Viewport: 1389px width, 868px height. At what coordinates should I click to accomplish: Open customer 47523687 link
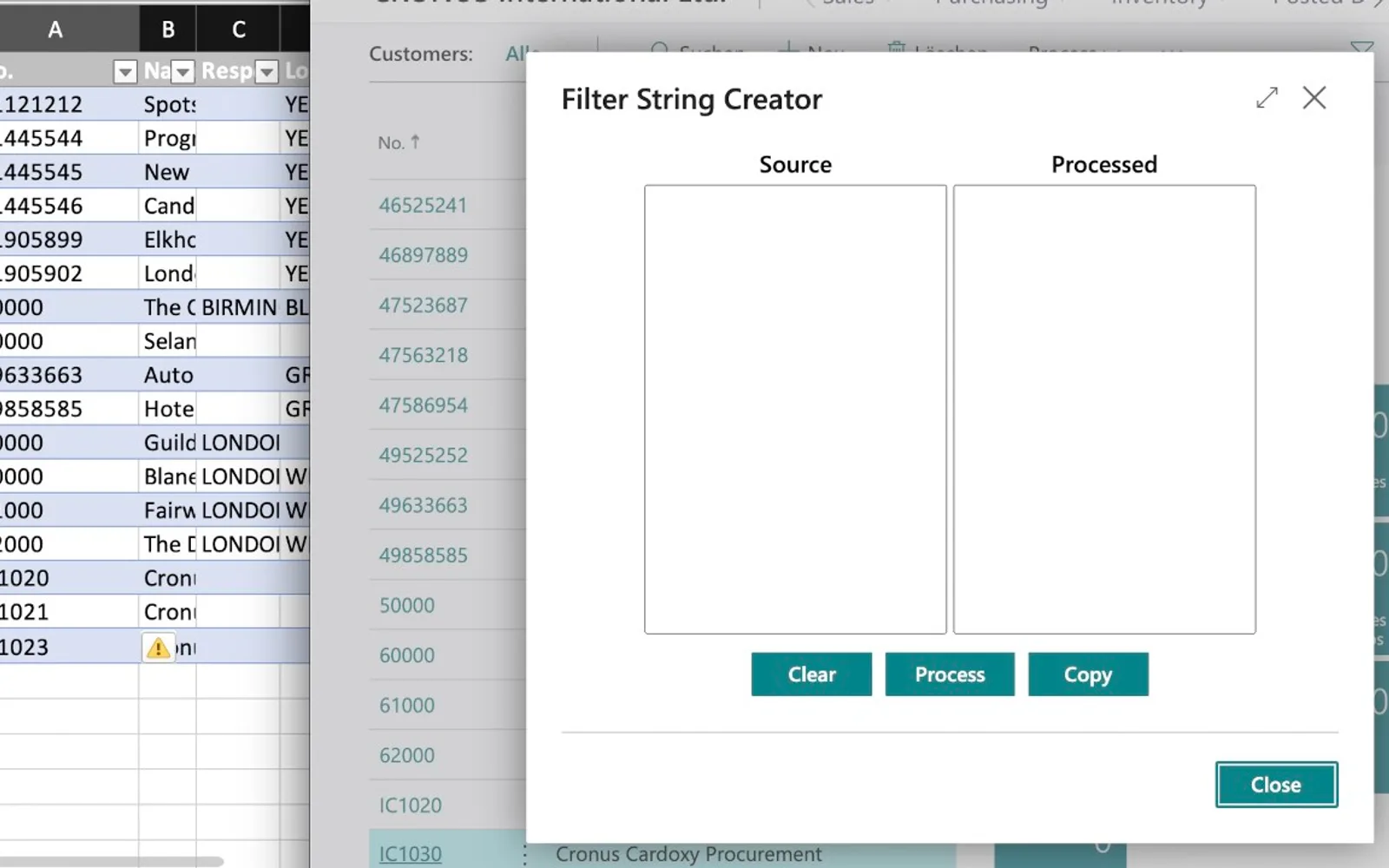pyautogui.click(x=423, y=306)
